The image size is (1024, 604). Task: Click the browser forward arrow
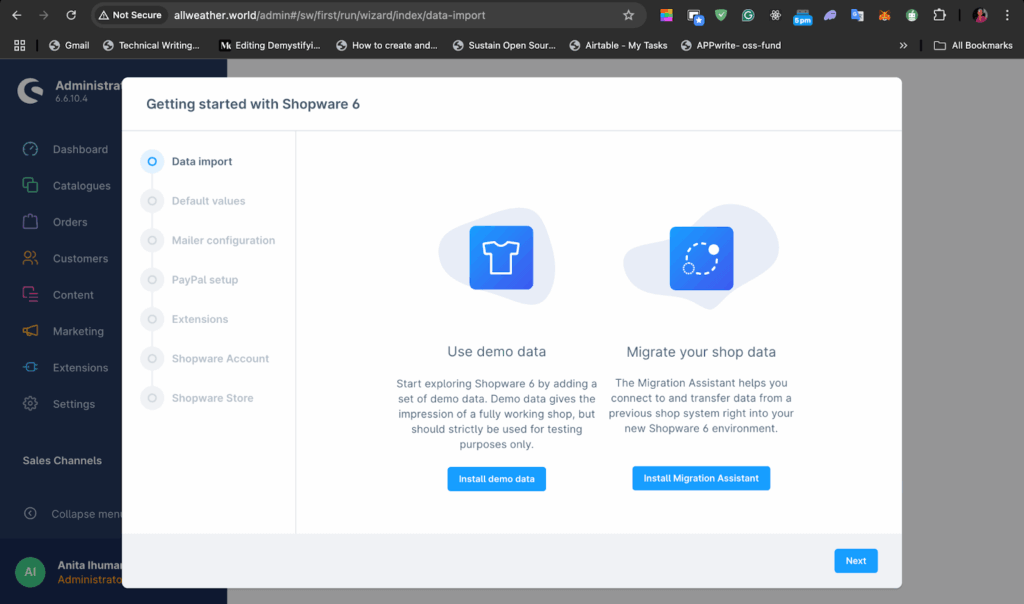44,15
